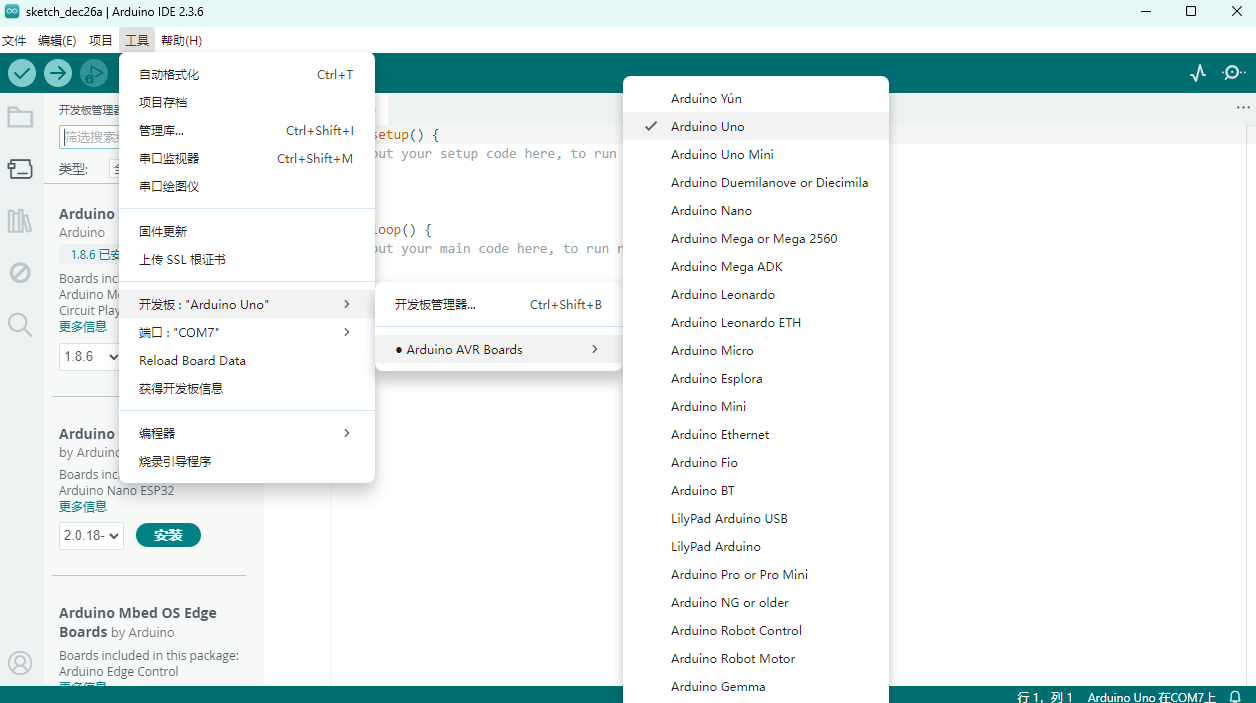Screen dimensions: 1256x703
Task: Expand the 开发板 "Arduino Uno" submenu arrow
Action: pyautogui.click(x=347, y=304)
